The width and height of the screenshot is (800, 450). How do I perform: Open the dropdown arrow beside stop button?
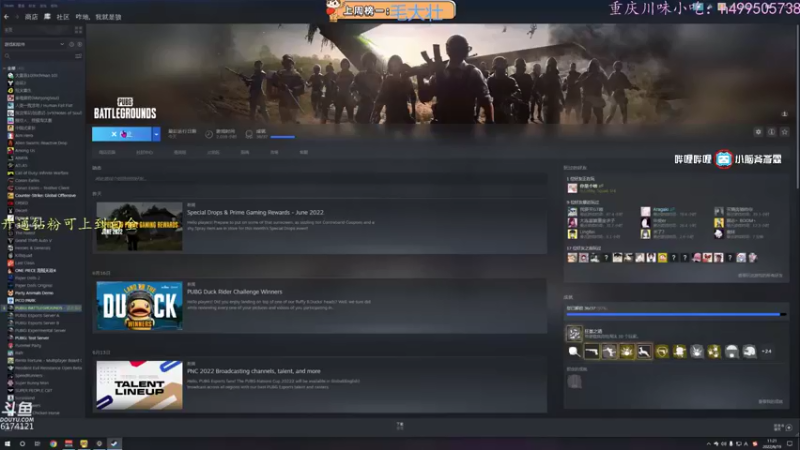157,134
